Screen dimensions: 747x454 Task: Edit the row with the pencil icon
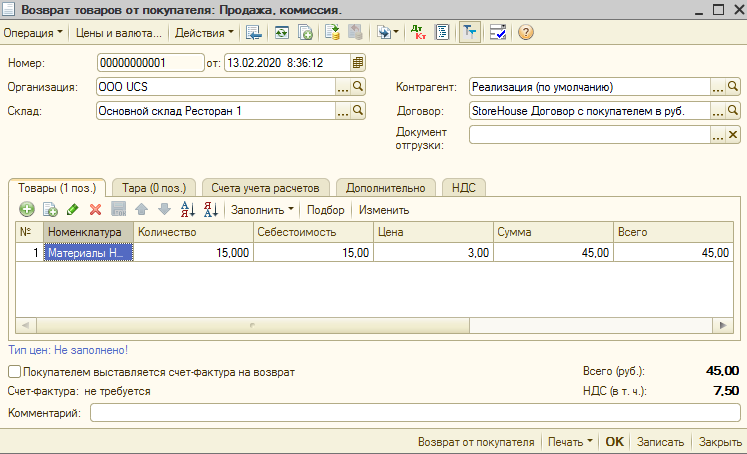click(x=72, y=210)
